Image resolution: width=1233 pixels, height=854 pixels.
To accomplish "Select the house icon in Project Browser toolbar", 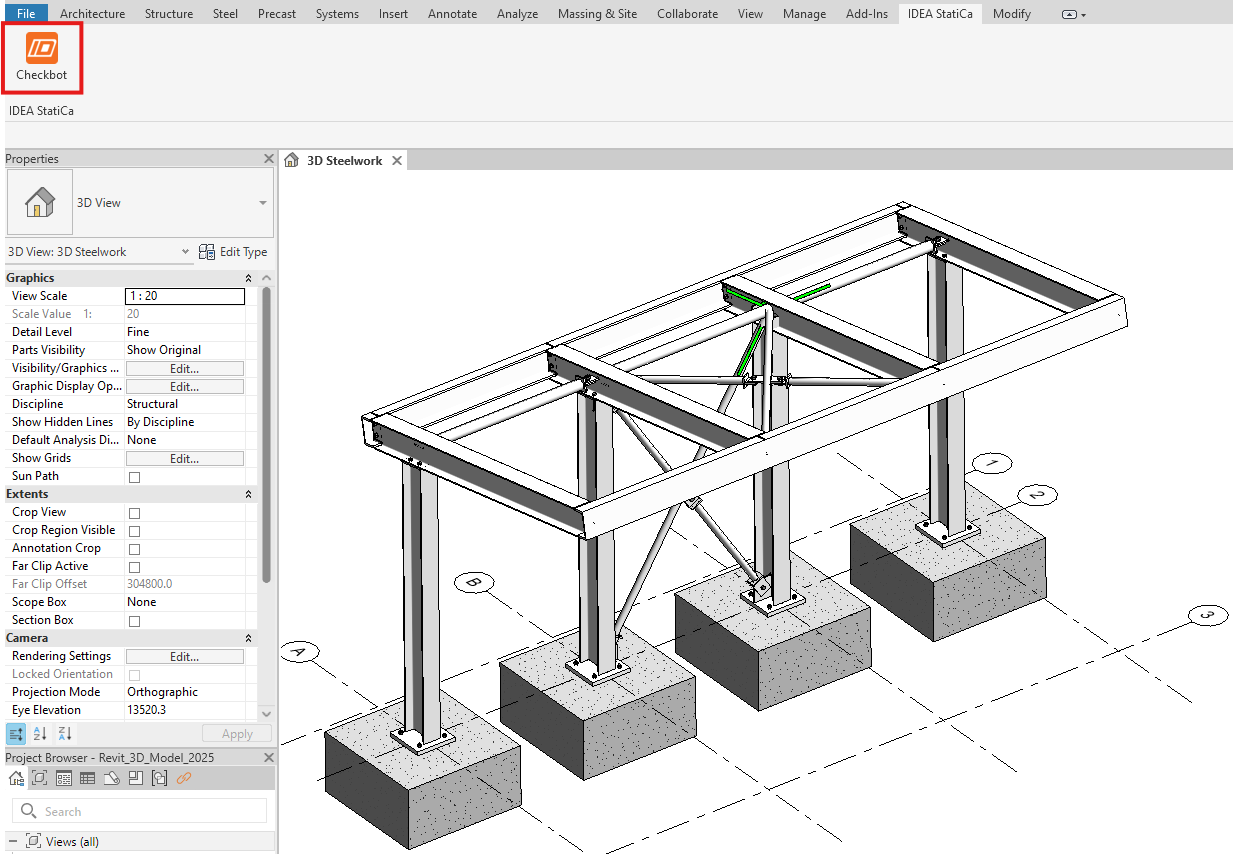I will point(16,778).
